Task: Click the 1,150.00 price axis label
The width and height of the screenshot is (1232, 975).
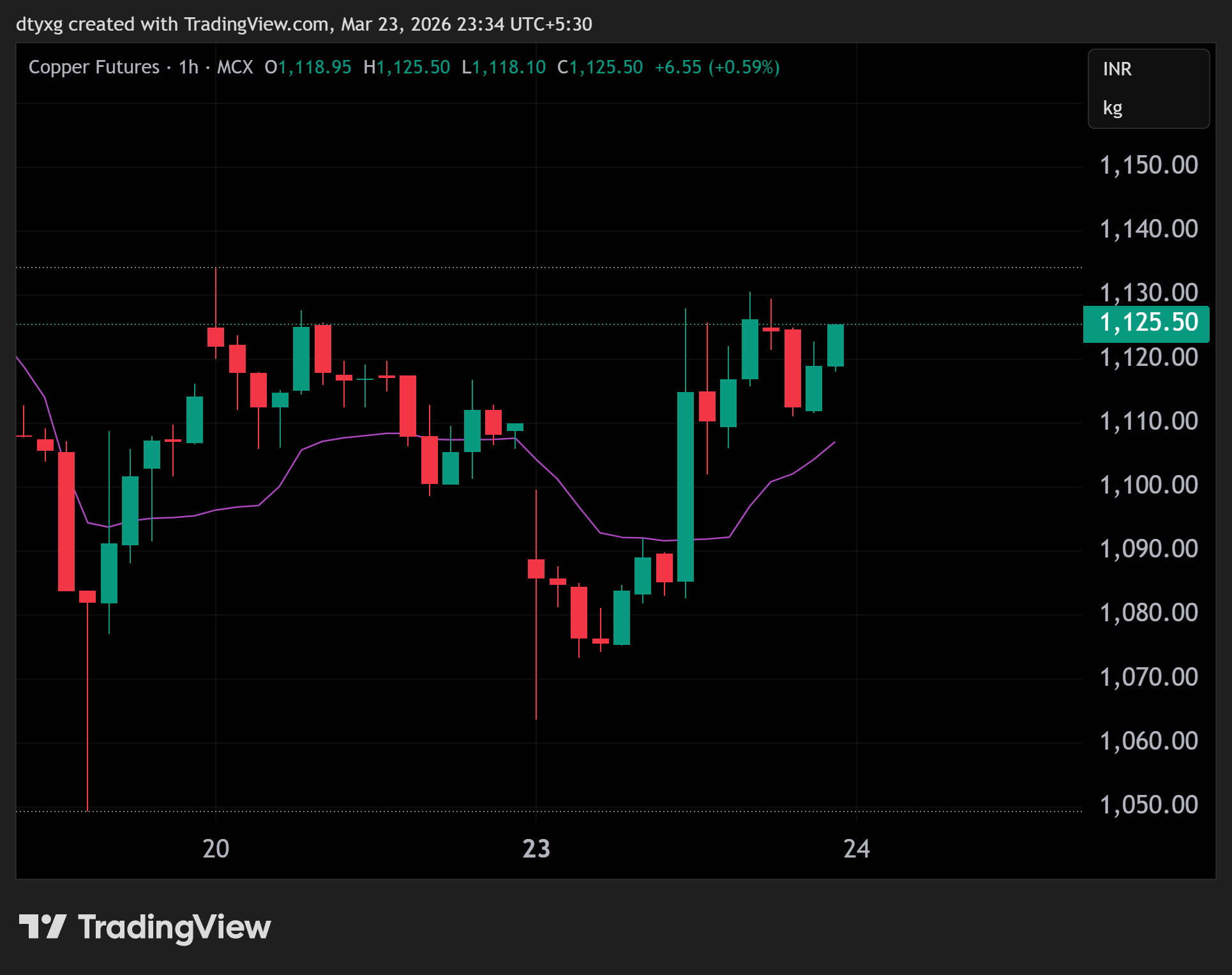Action: [x=1148, y=165]
